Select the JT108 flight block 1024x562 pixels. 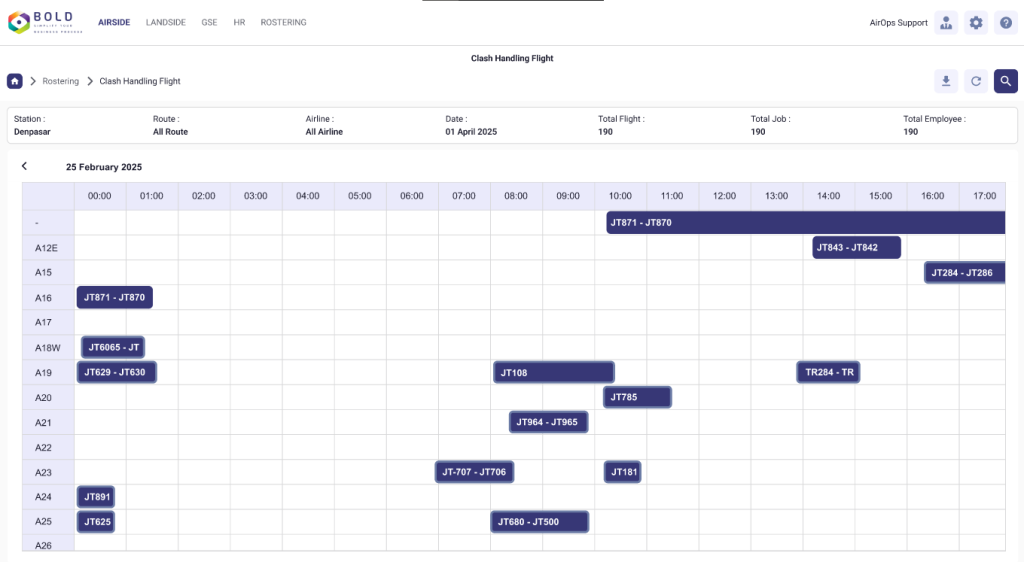pos(553,372)
